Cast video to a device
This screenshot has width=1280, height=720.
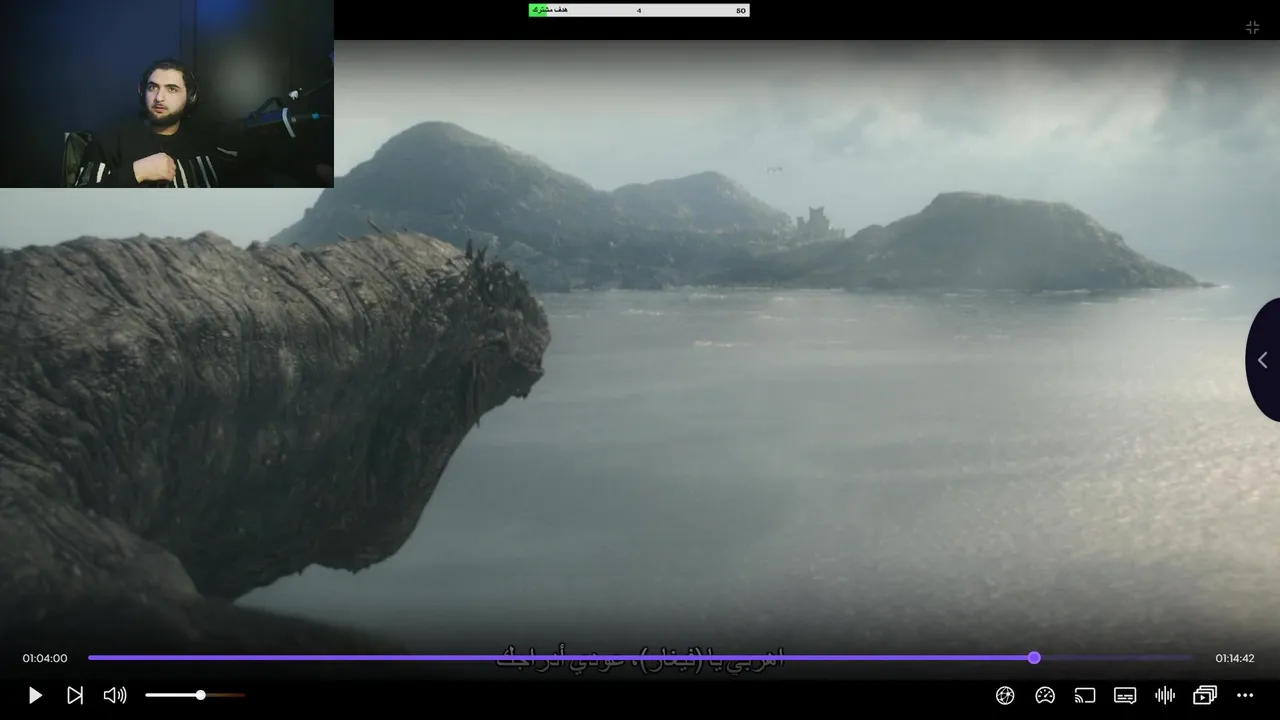[1085, 695]
